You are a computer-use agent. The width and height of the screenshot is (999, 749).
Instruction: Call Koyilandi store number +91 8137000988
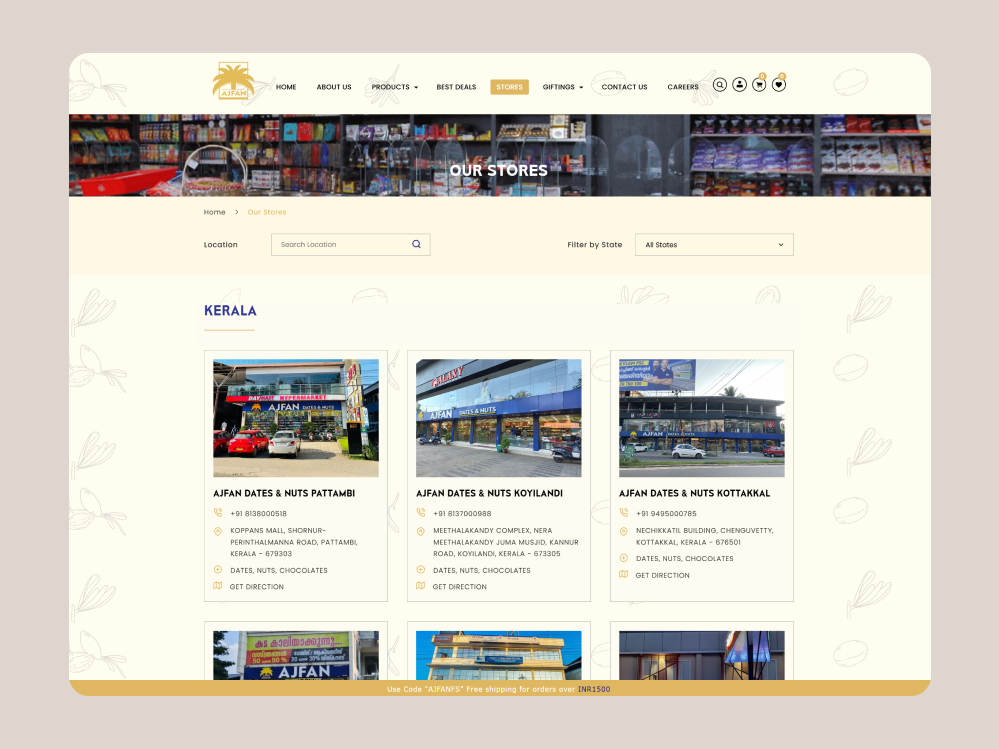[462, 513]
